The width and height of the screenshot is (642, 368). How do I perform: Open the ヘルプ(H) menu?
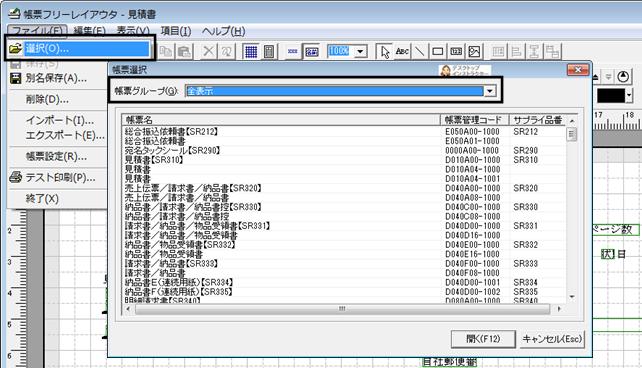click(x=224, y=31)
